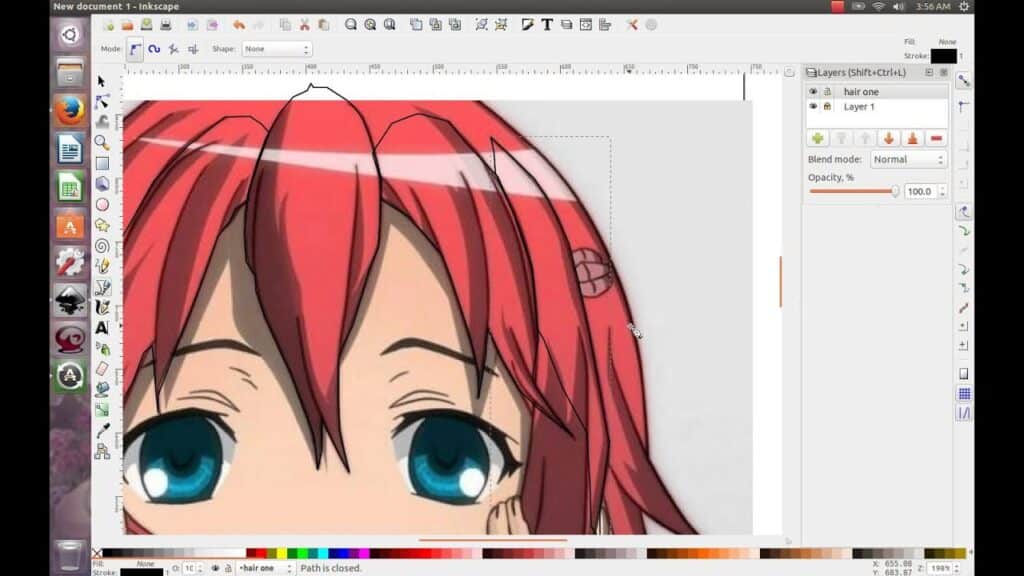Image resolution: width=1024 pixels, height=576 pixels.
Task: Open the Shape dropdown showing None
Action: pos(275,48)
